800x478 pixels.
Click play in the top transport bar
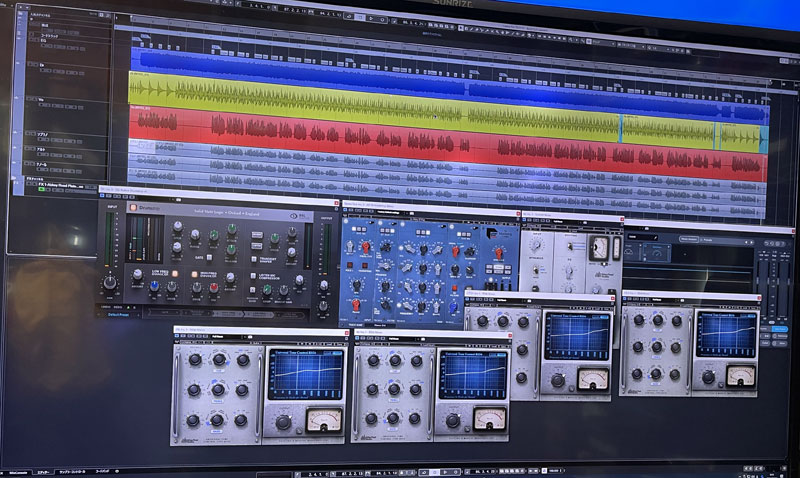(371, 18)
